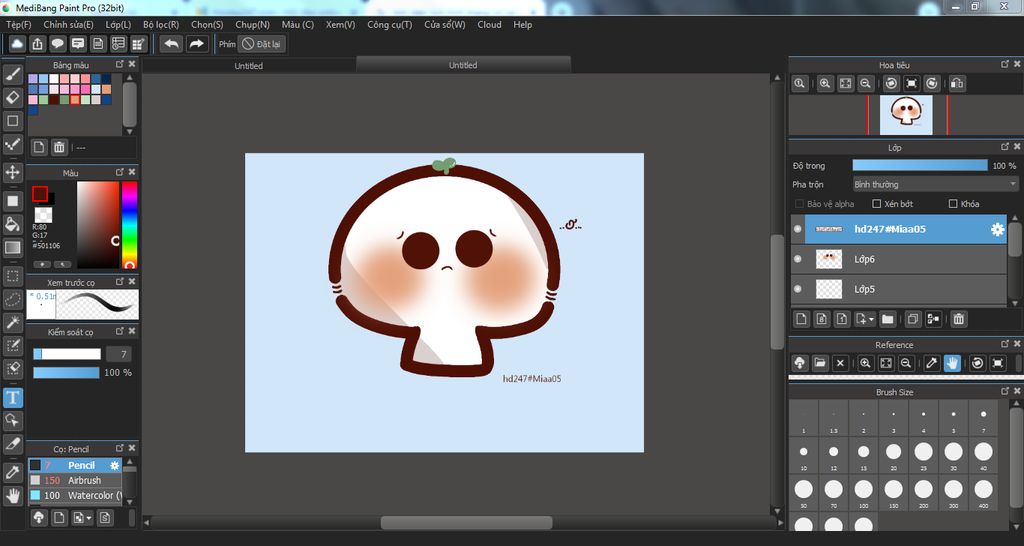Open file icon in Reference panel

click(820, 363)
